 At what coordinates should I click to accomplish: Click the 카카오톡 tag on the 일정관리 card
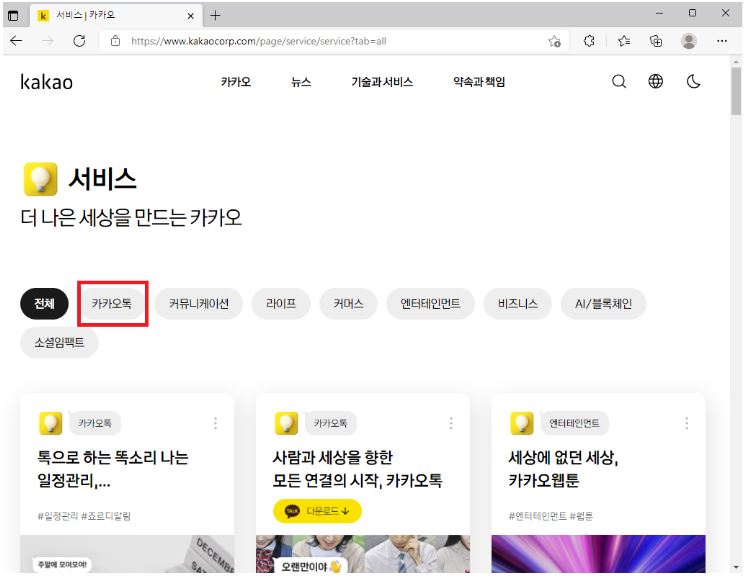tap(95, 423)
